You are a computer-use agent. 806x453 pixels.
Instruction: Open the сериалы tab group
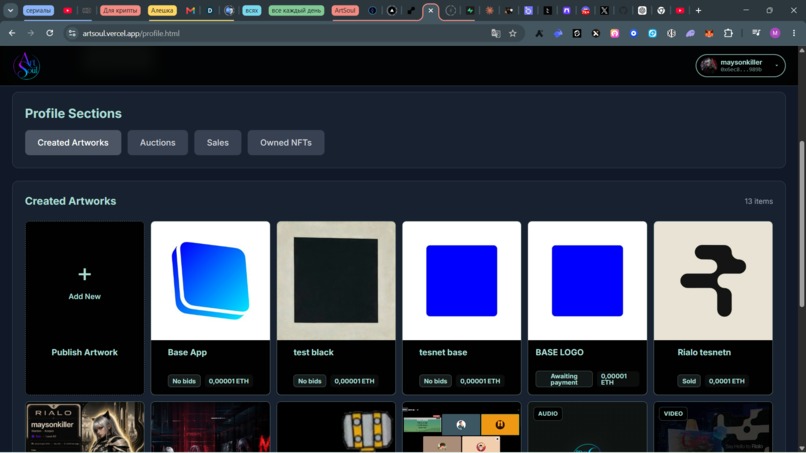tap(39, 10)
